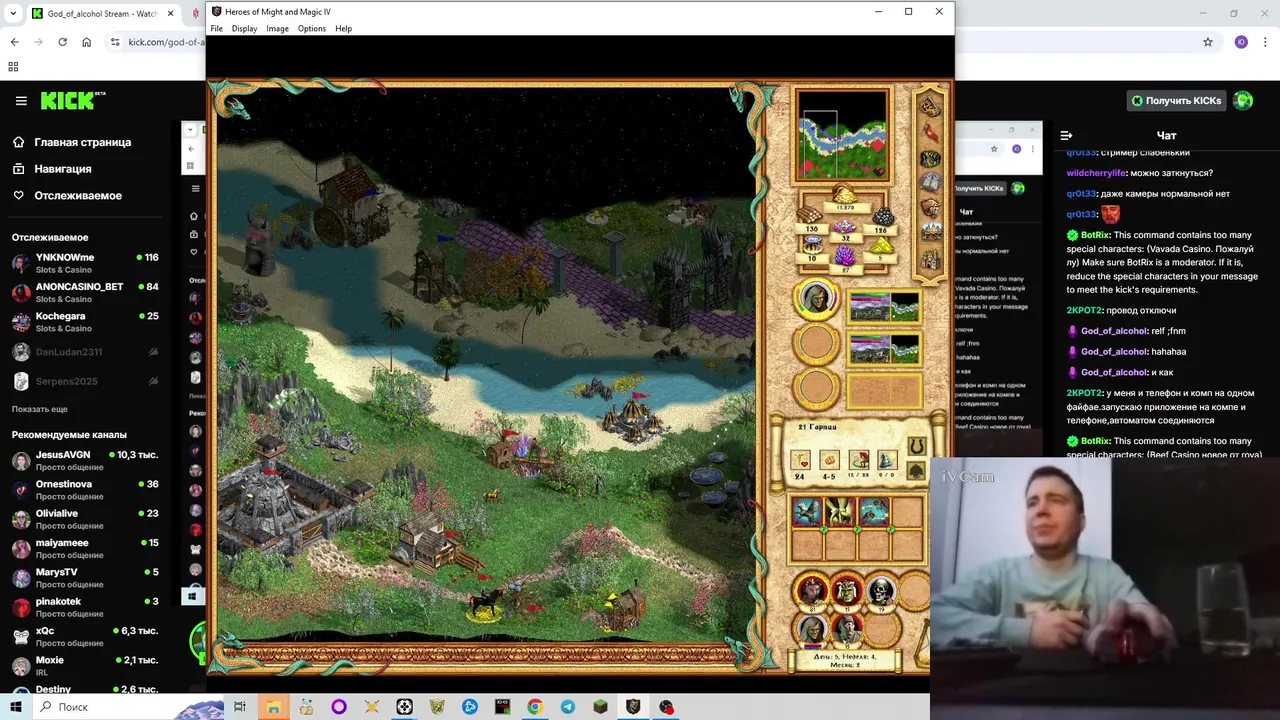Viewport: 1280px width, 720px height.
Task: Focus the kick.com address bar
Action: (166, 42)
